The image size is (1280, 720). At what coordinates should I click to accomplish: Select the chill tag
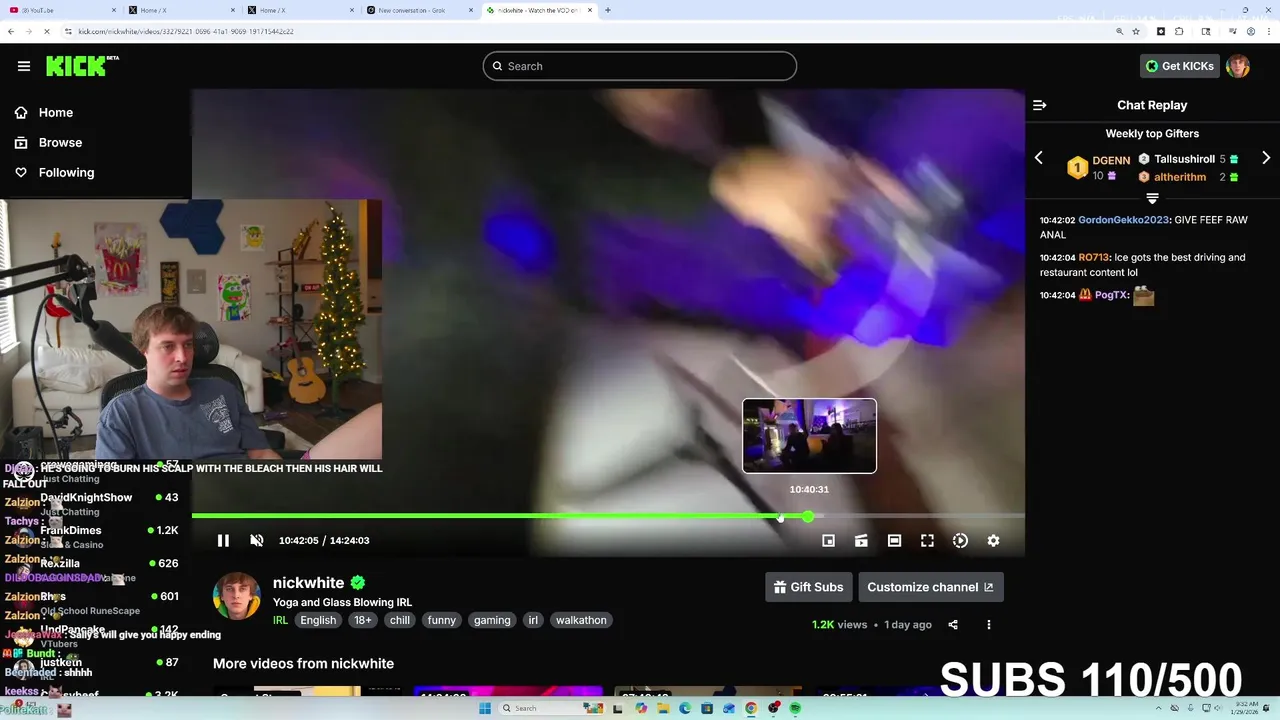coord(400,620)
